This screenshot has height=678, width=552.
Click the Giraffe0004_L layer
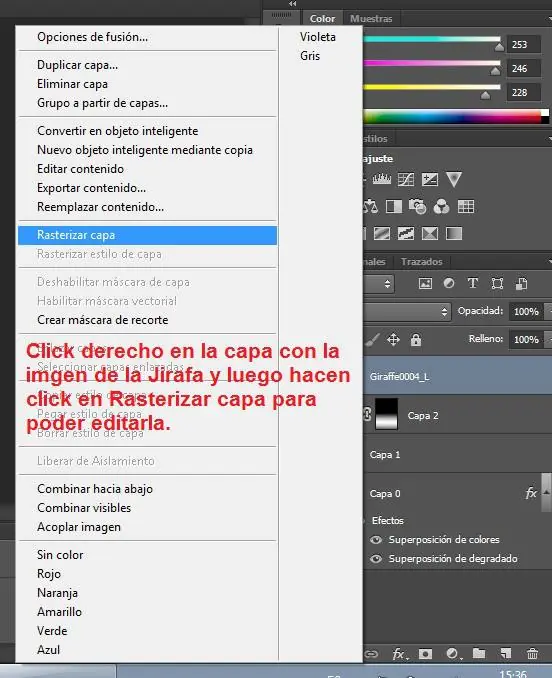[x=457, y=376]
